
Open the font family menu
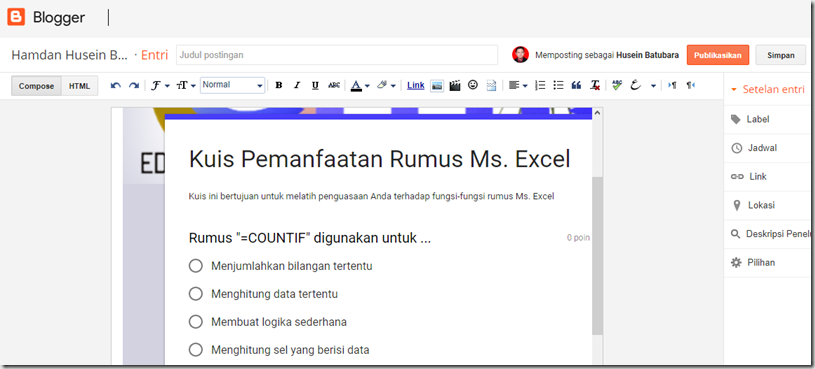pyautogui.click(x=160, y=86)
